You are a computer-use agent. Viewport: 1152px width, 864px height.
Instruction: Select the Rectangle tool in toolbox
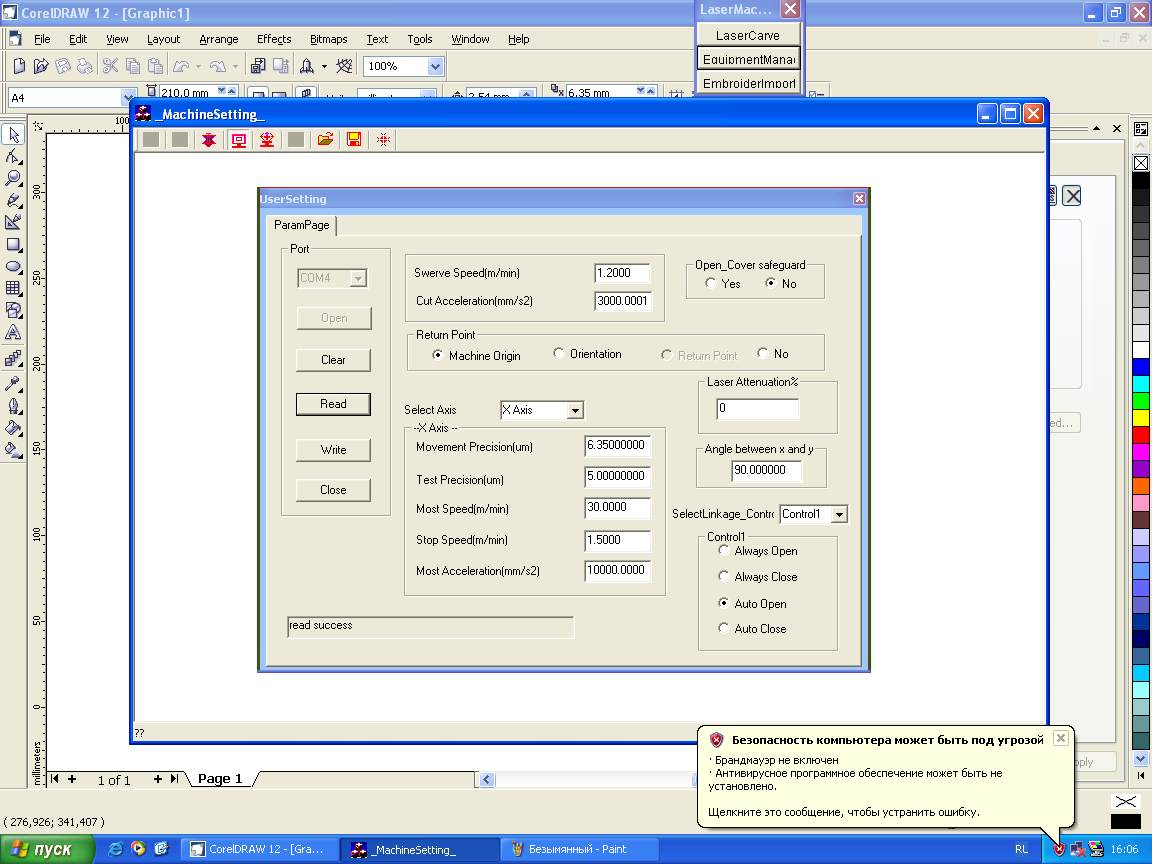pyautogui.click(x=14, y=244)
